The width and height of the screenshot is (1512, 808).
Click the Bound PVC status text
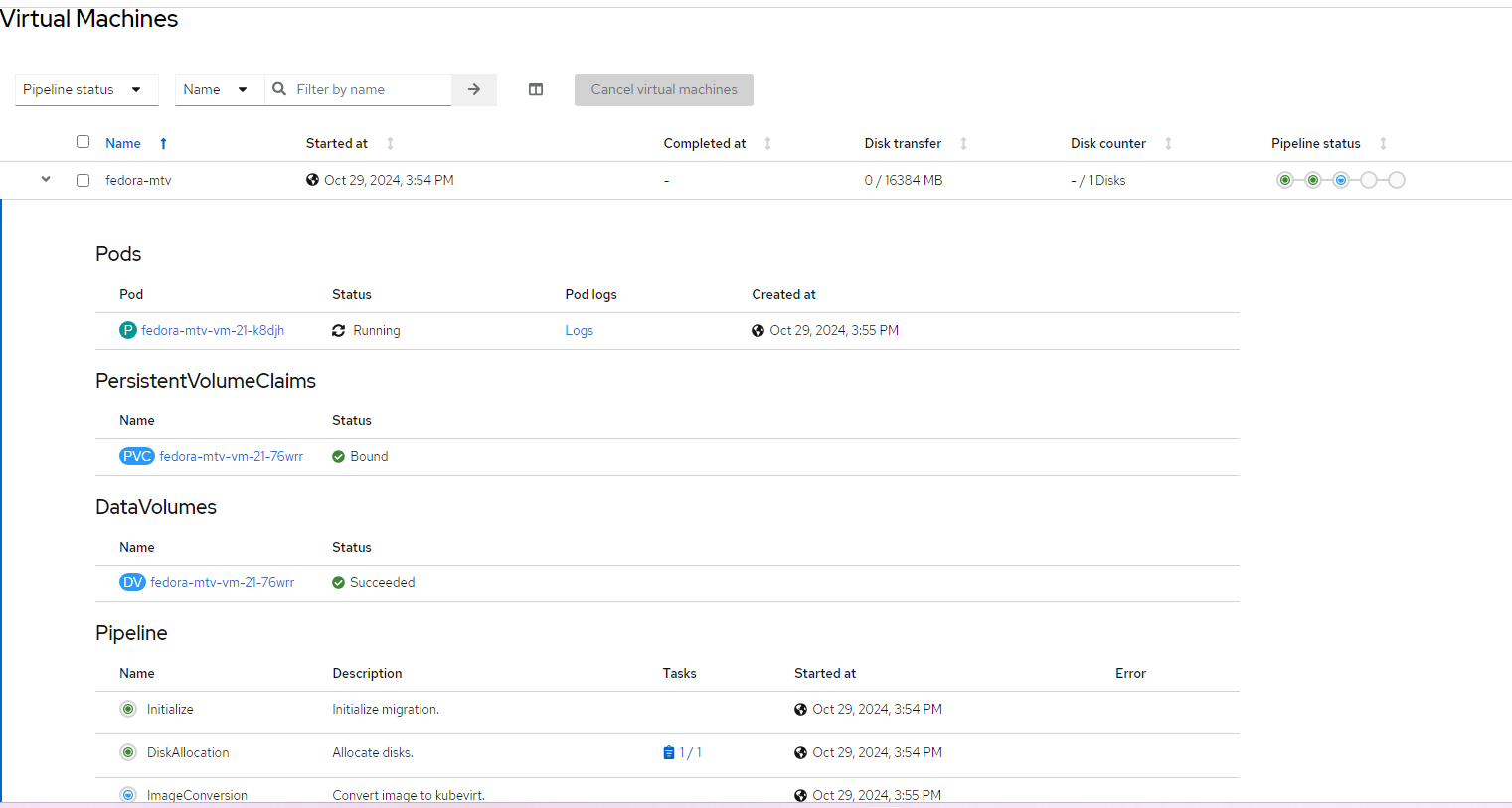click(369, 456)
